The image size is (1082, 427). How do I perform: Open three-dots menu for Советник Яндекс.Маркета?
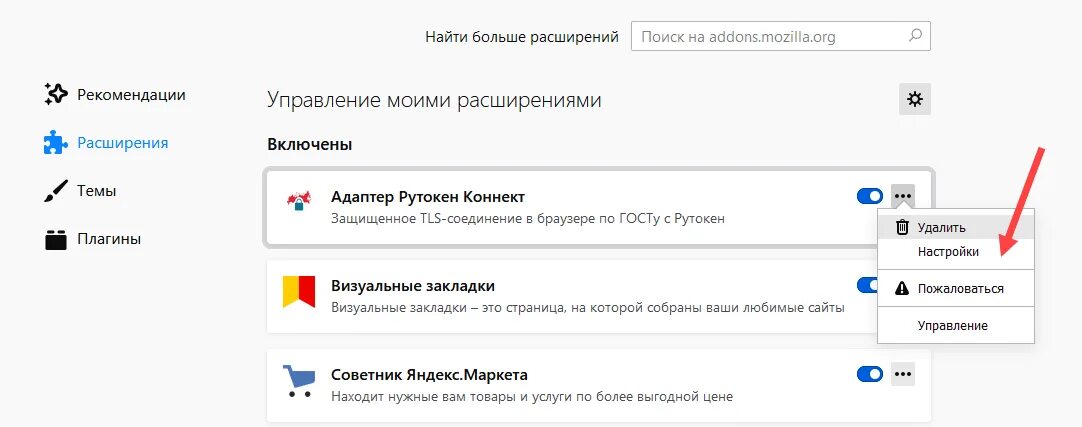(x=903, y=374)
